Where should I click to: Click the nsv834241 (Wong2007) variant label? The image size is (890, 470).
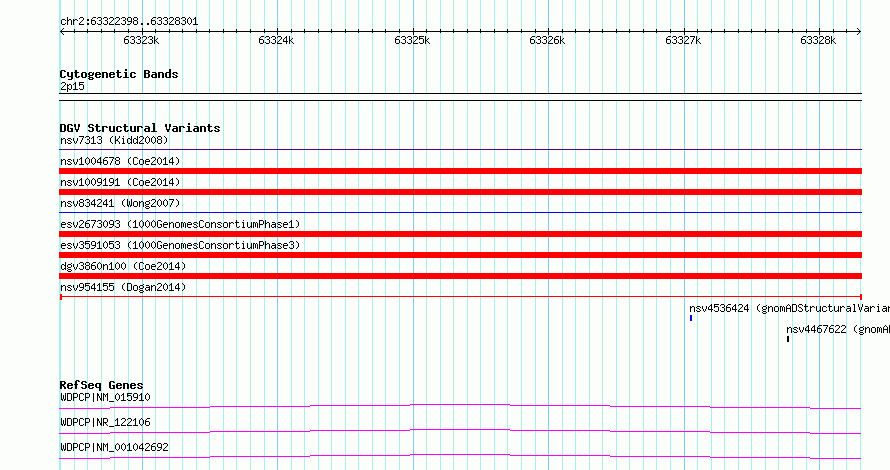coord(120,203)
